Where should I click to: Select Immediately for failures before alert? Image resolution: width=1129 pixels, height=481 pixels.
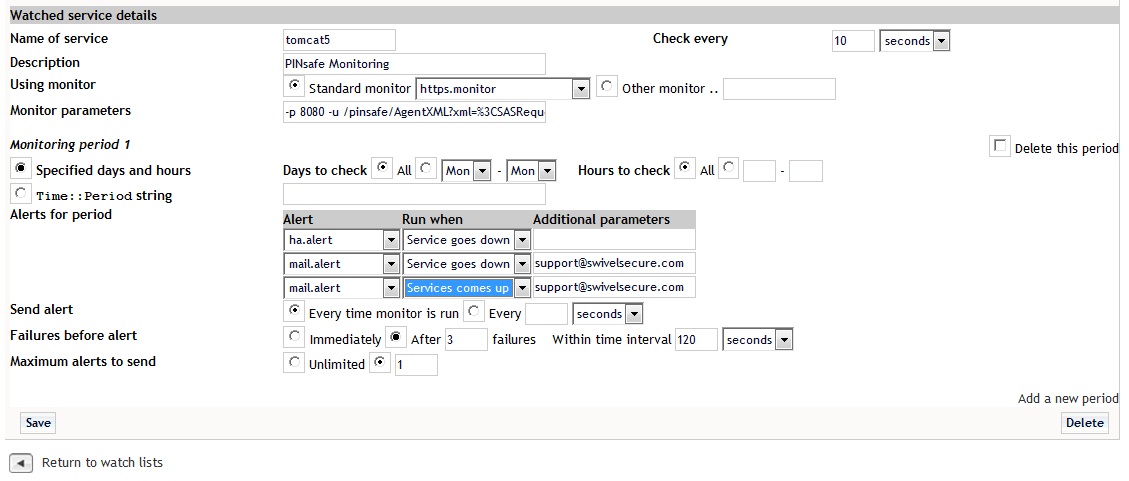295,338
